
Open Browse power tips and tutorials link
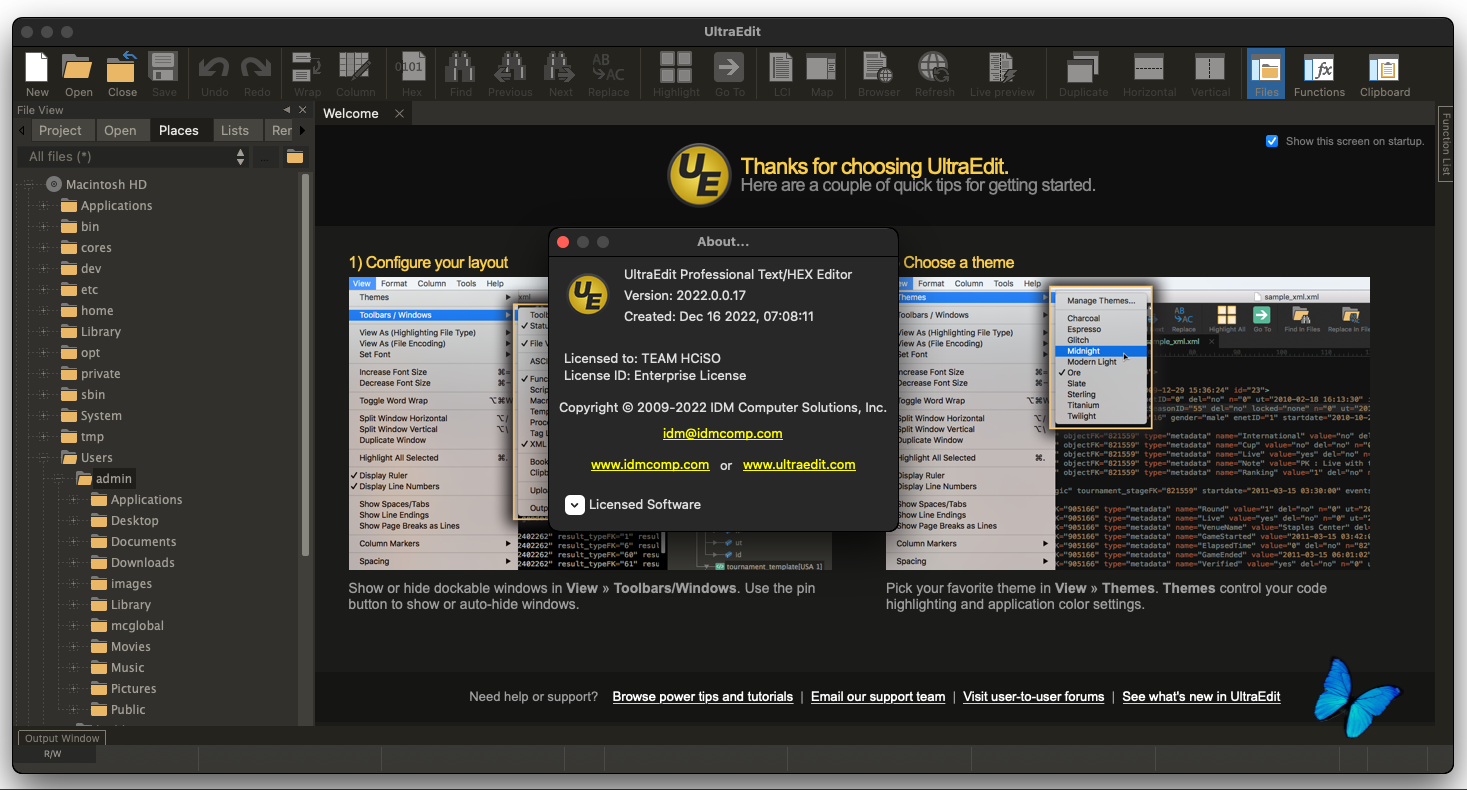tap(703, 697)
